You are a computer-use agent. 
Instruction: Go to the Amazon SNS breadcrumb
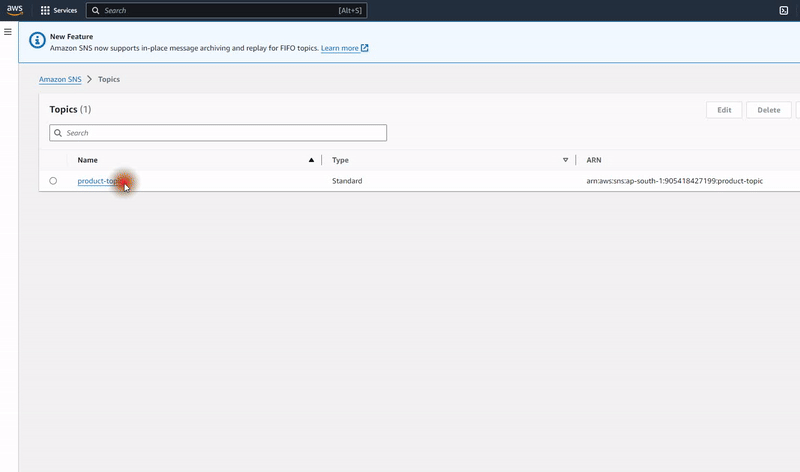click(x=60, y=79)
